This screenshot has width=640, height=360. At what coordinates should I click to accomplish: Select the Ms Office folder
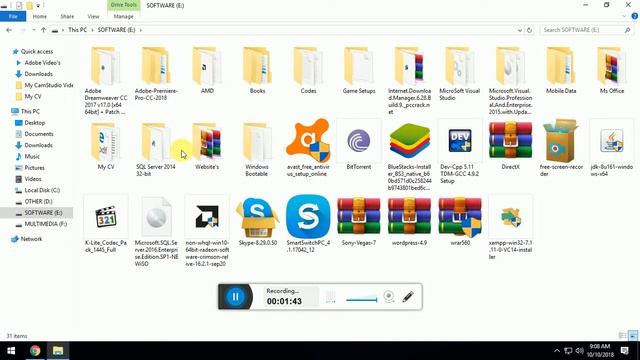click(x=611, y=70)
